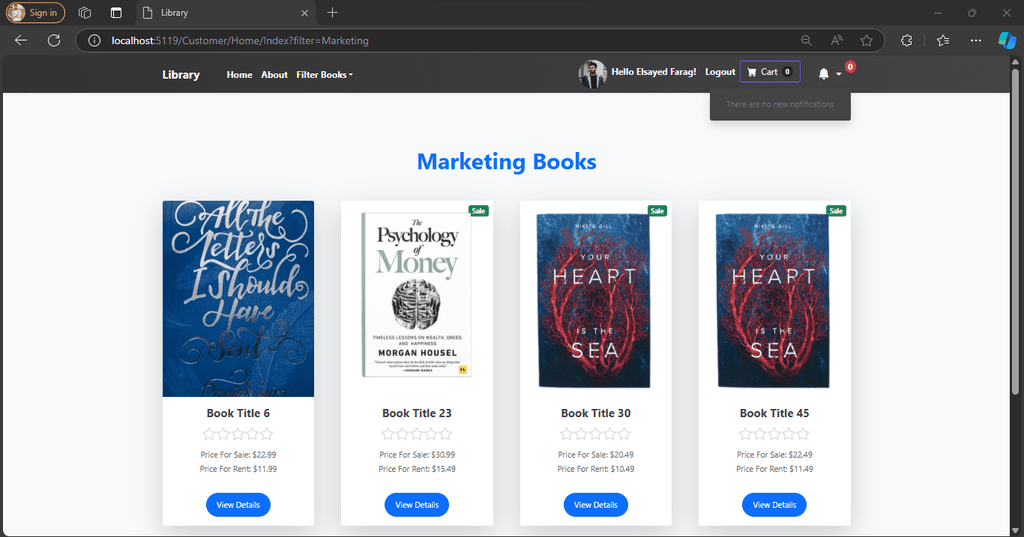The width and height of the screenshot is (1024, 537).
Task: Open Book Title 45 cover image
Action: (x=773, y=301)
